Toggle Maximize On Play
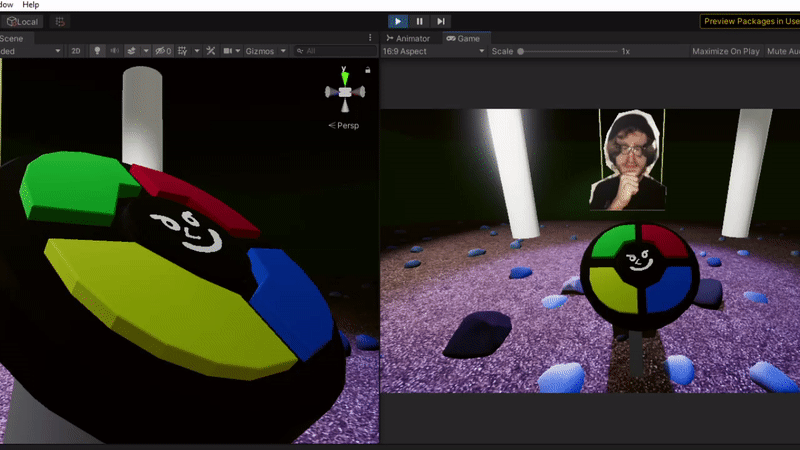The height and width of the screenshot is (450, 800). (x=726, y=51)
